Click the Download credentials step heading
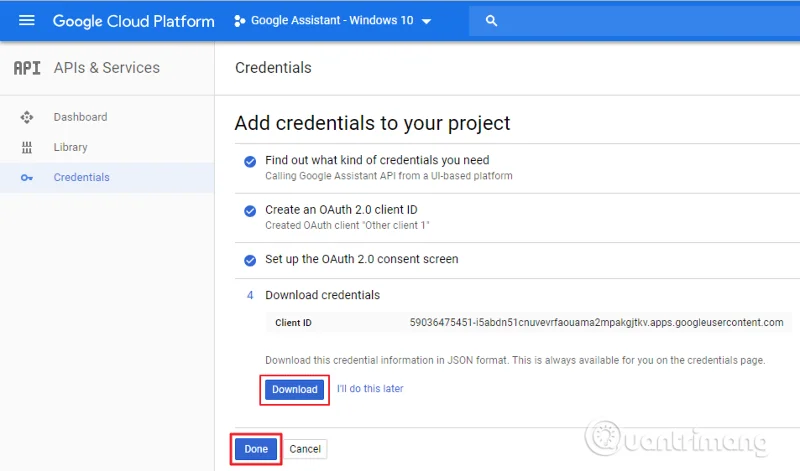 click(x=322, y=295)
